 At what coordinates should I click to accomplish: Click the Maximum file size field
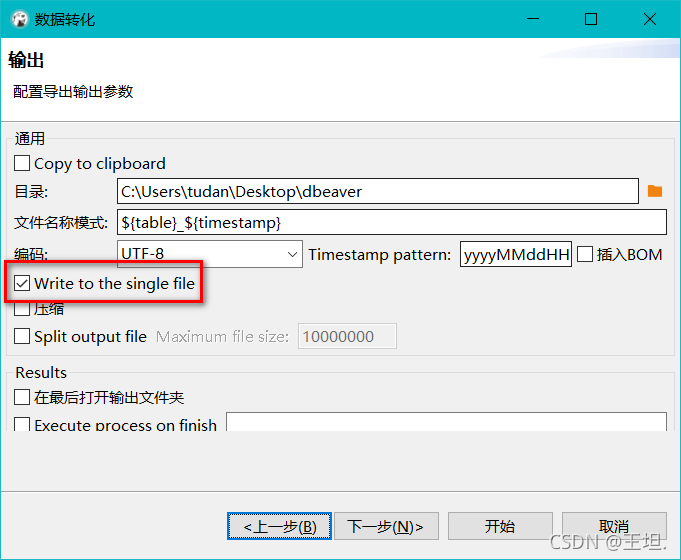tap(347, 337)
